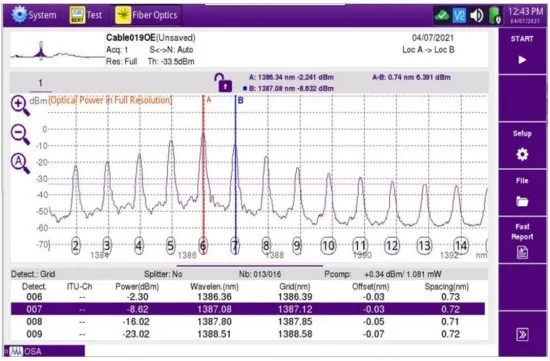Select table row for channel 006
Image resolution: width=550 pixels, height=361 pixels.
point(248,297)
